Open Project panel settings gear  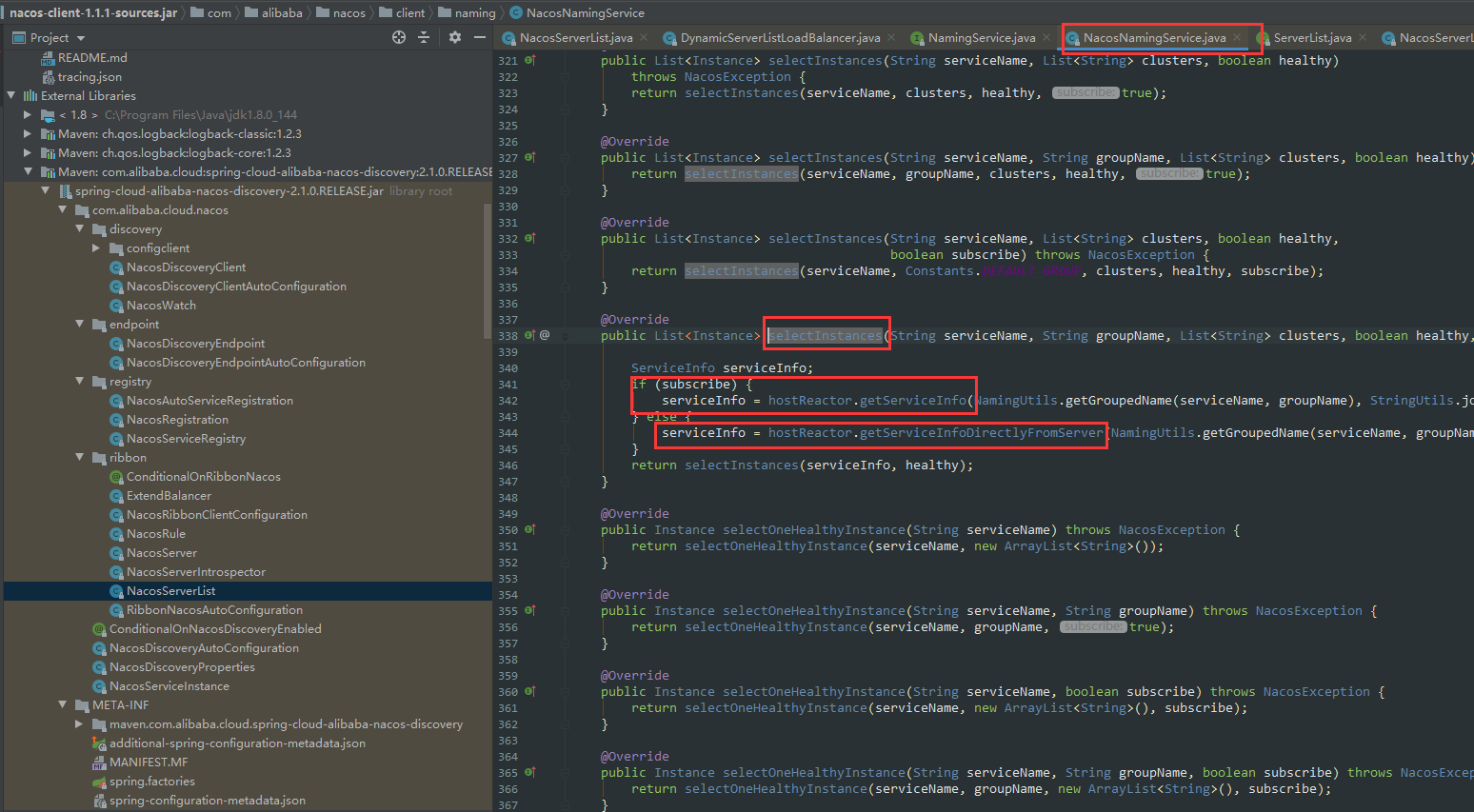coord(455,37)
